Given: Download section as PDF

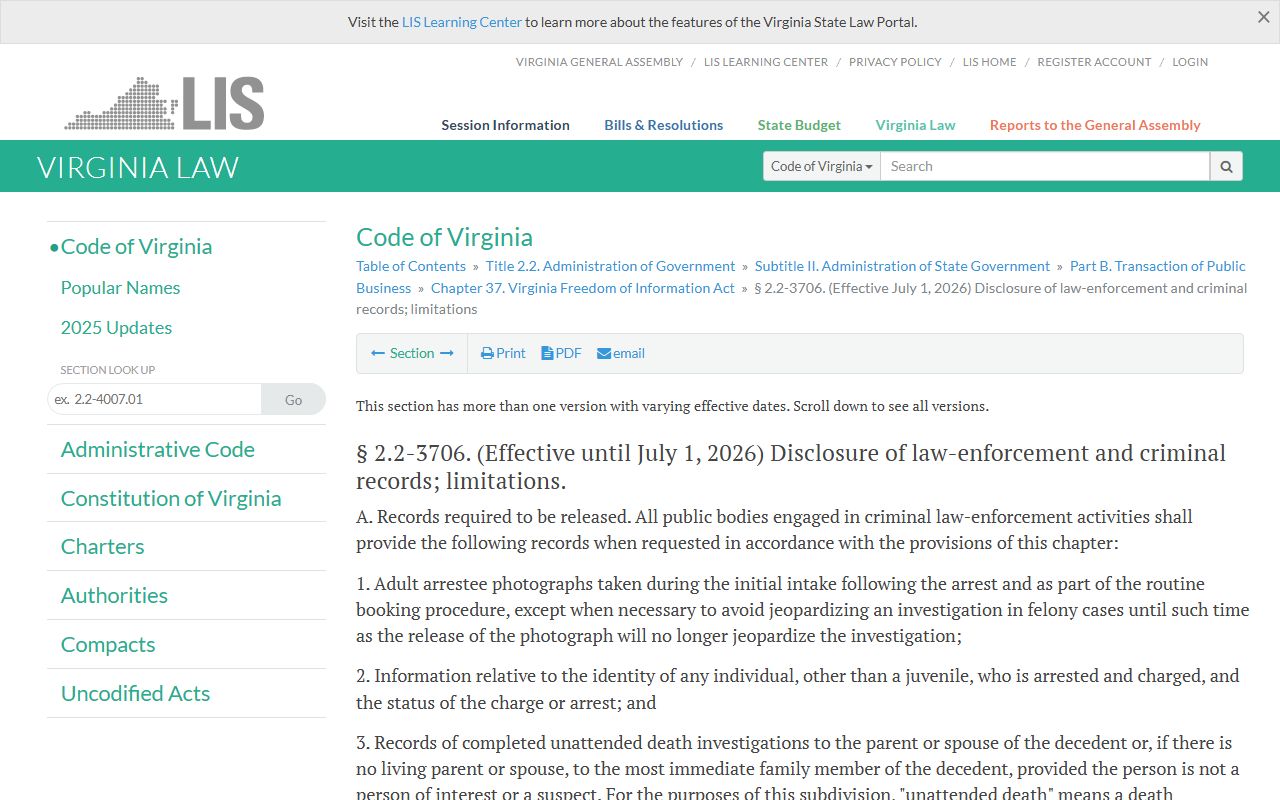Looking at the screenshot, I should pyautogui.click(x=561, y=353).
